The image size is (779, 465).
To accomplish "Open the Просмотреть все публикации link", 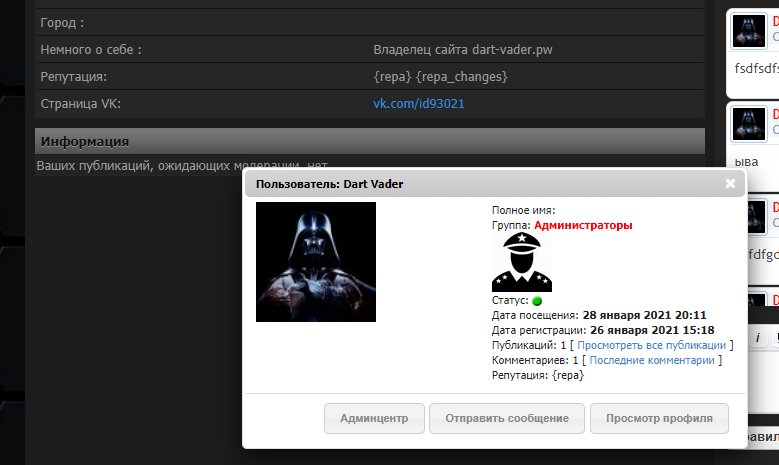I will (651, 345).
